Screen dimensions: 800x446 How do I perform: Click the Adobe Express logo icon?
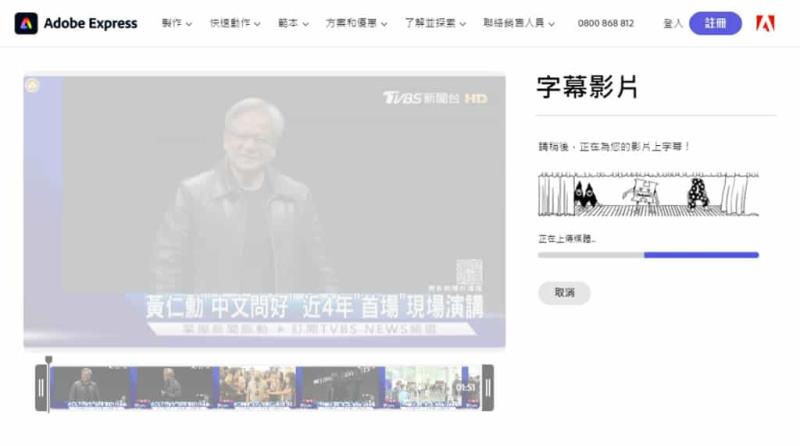click(x=26, y=23)
